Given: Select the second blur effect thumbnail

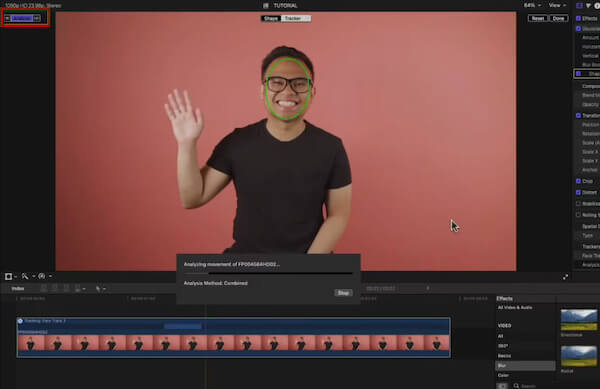Looking at the screenshot, I should pos(579,356).
